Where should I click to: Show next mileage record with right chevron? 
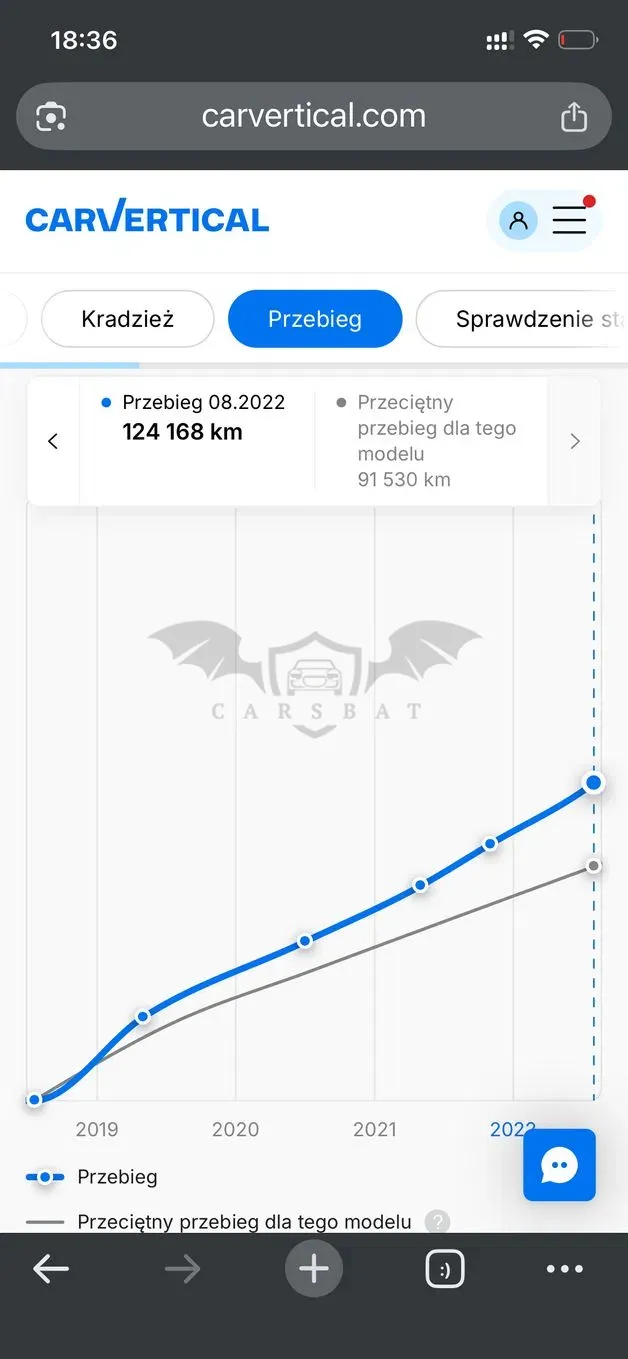(x=575, y=441)
